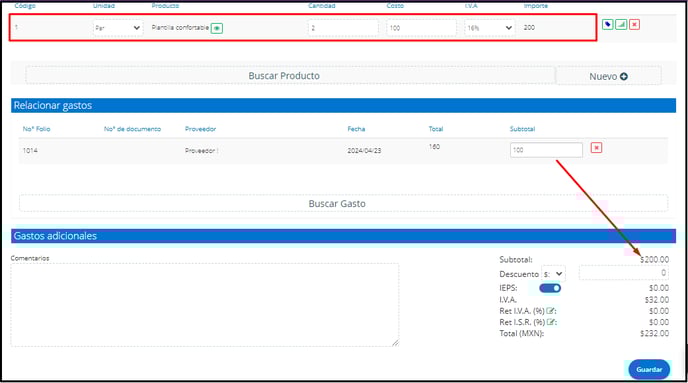The width and height of the screenshot is (688, 383).
Task: Click the Plantilla confortable product name
Action: point(180,27)
